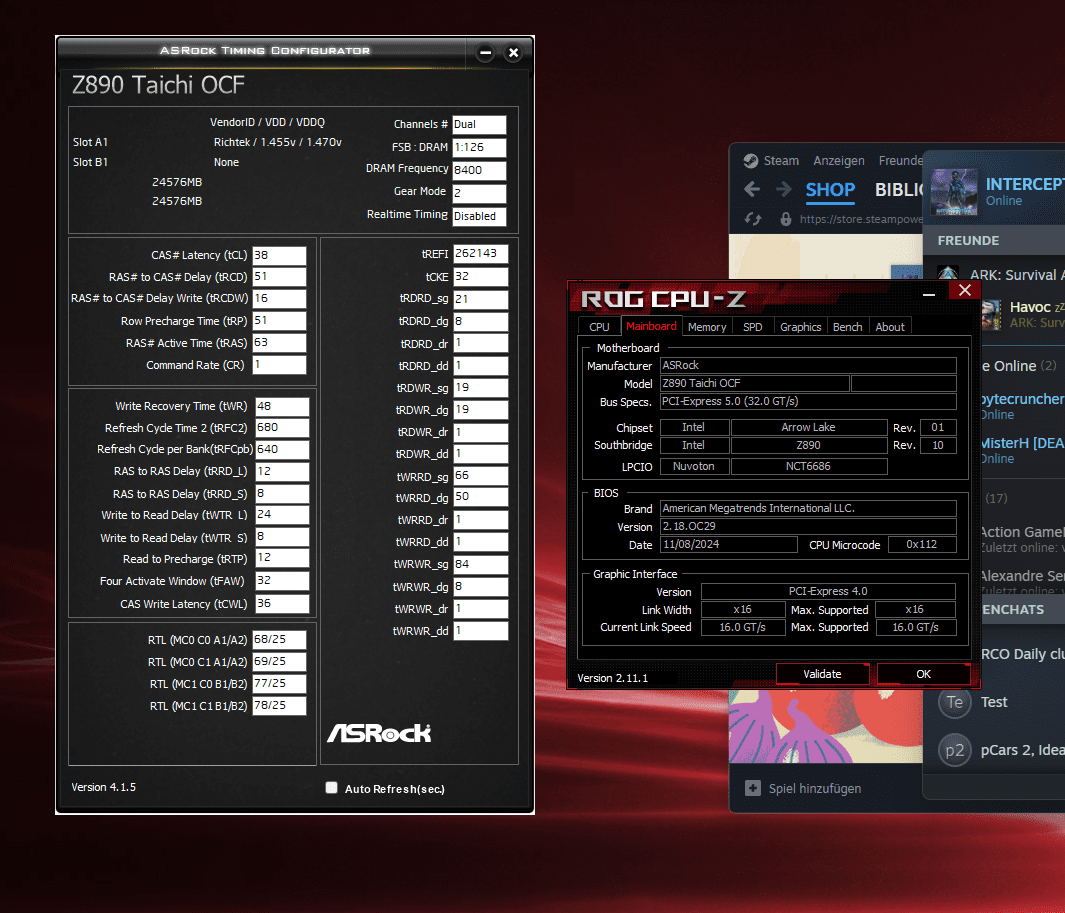Click the CPU Microcode 0x112 value
This screenshot has height=913, width=1065.
tap(922, 545)
